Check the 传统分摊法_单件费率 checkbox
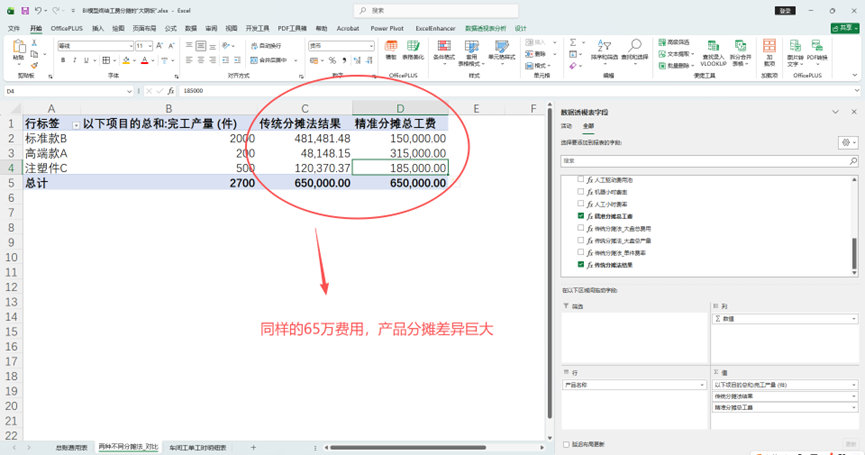865x455 pixels. coord(580,253)
